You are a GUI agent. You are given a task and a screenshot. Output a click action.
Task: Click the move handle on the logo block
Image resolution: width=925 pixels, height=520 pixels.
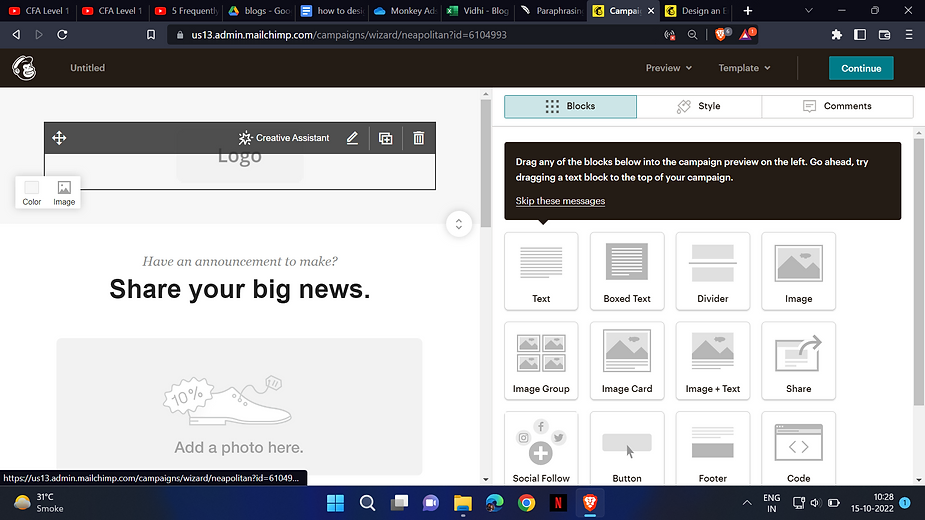click(x=59, y=138)
